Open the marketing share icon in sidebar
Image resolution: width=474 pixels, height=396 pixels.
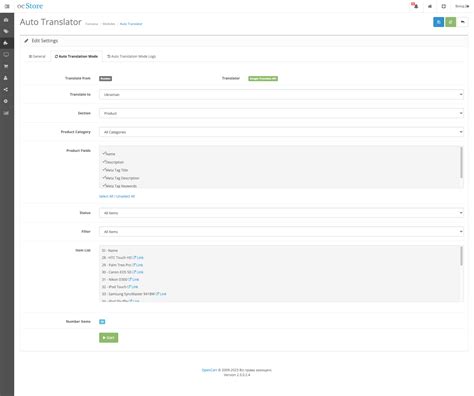click(x=6, y=90)
